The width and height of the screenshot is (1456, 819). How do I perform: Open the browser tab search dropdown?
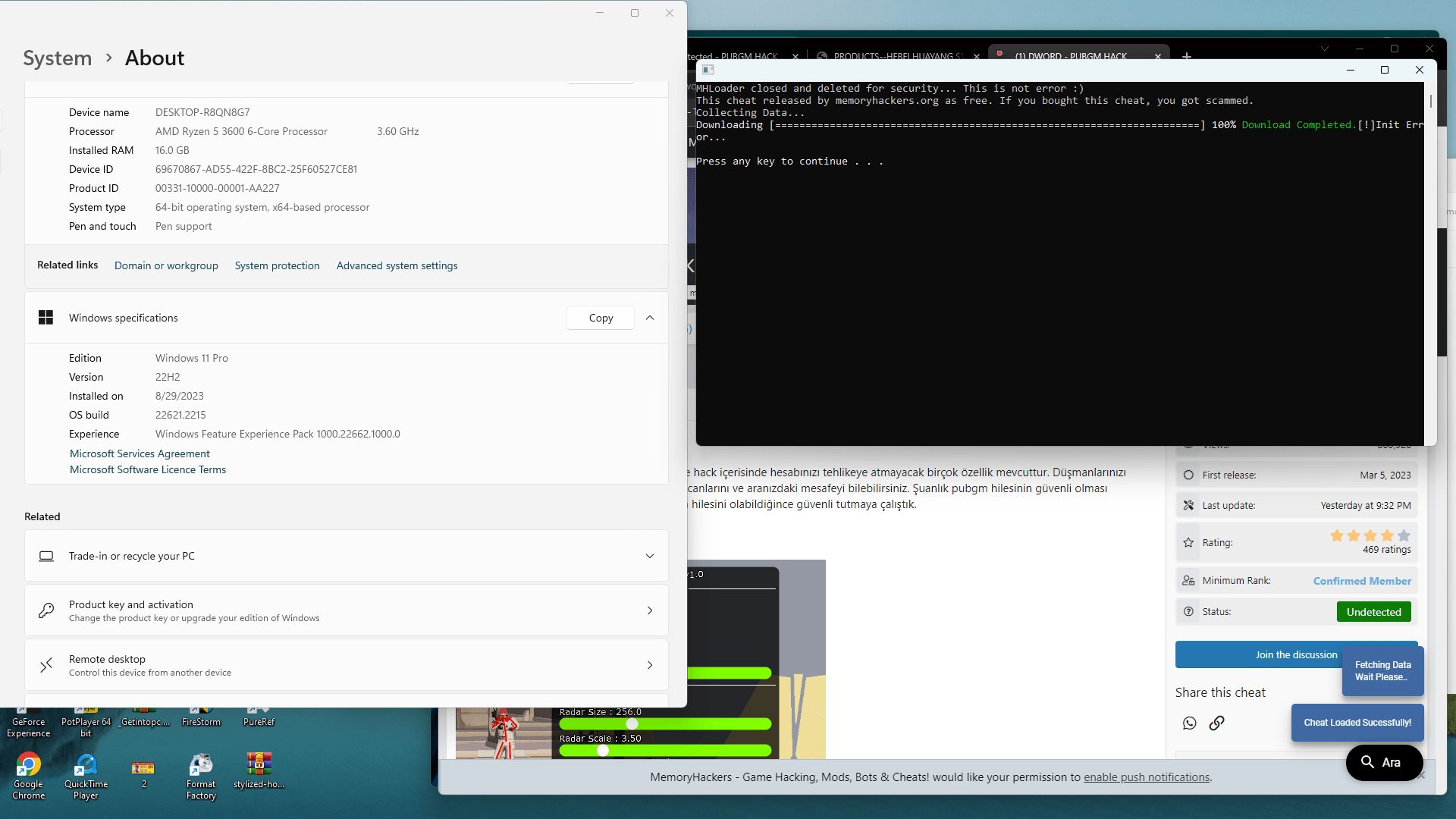[x=1325, y=49]
